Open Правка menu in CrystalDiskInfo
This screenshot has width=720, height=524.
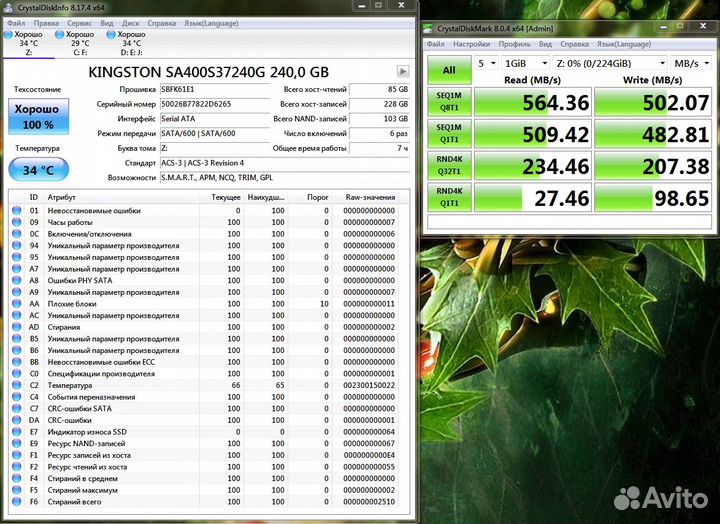pyautogui.click(x=46, y=23)
